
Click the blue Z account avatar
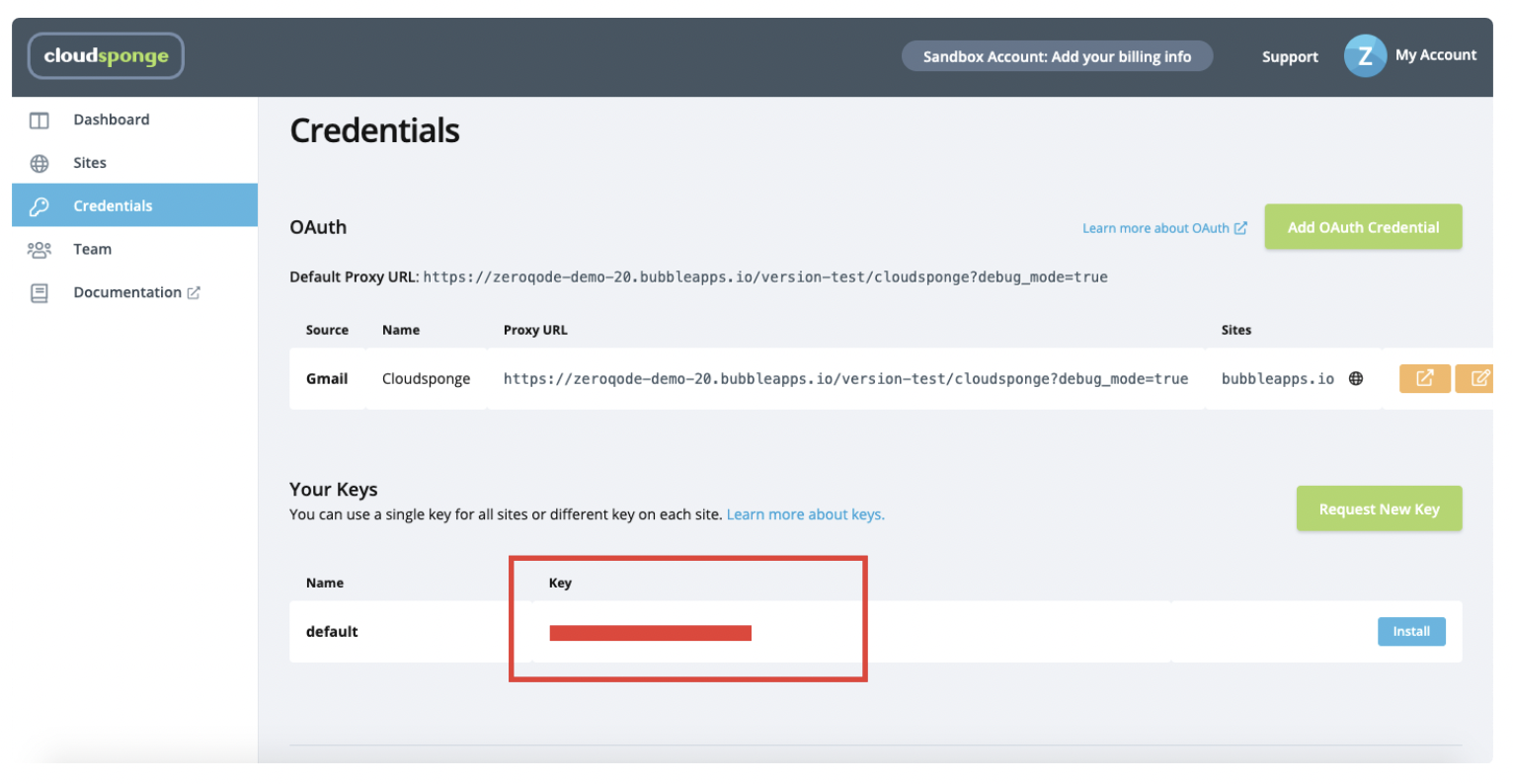(x=1365, y=56)
